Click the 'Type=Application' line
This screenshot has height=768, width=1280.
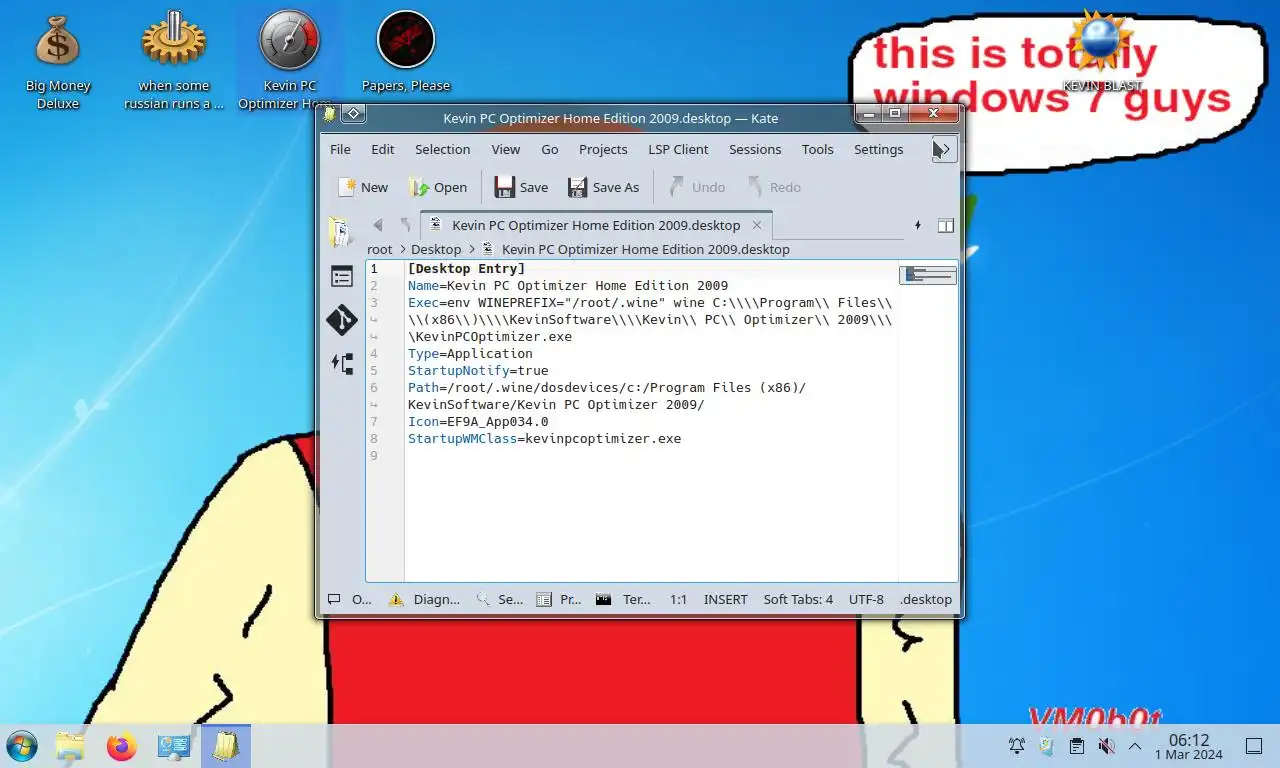click(x=470, y=354)
